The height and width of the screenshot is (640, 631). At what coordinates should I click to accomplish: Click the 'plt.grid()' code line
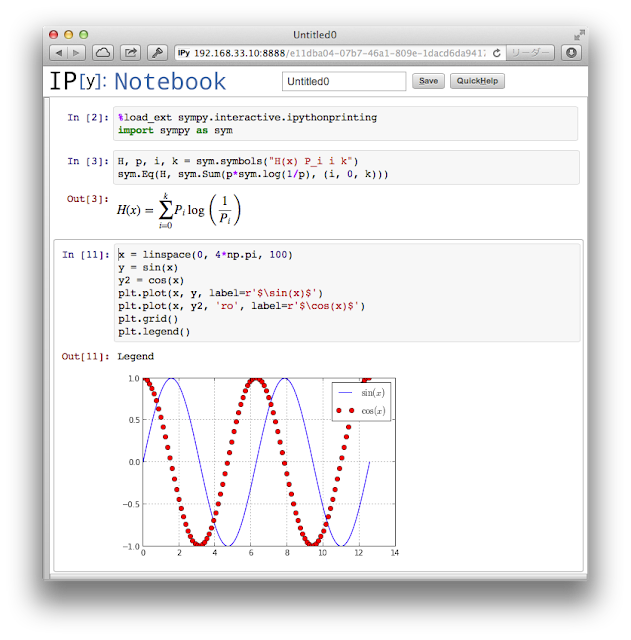148,319
